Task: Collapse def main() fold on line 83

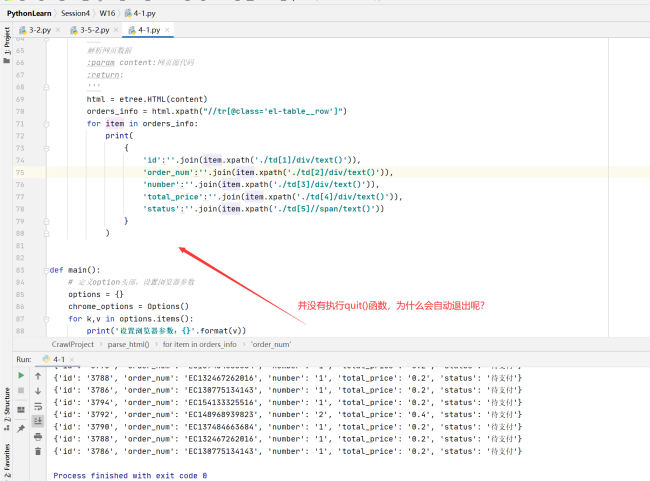Action: pyautogui.click(x=46, y=270)
